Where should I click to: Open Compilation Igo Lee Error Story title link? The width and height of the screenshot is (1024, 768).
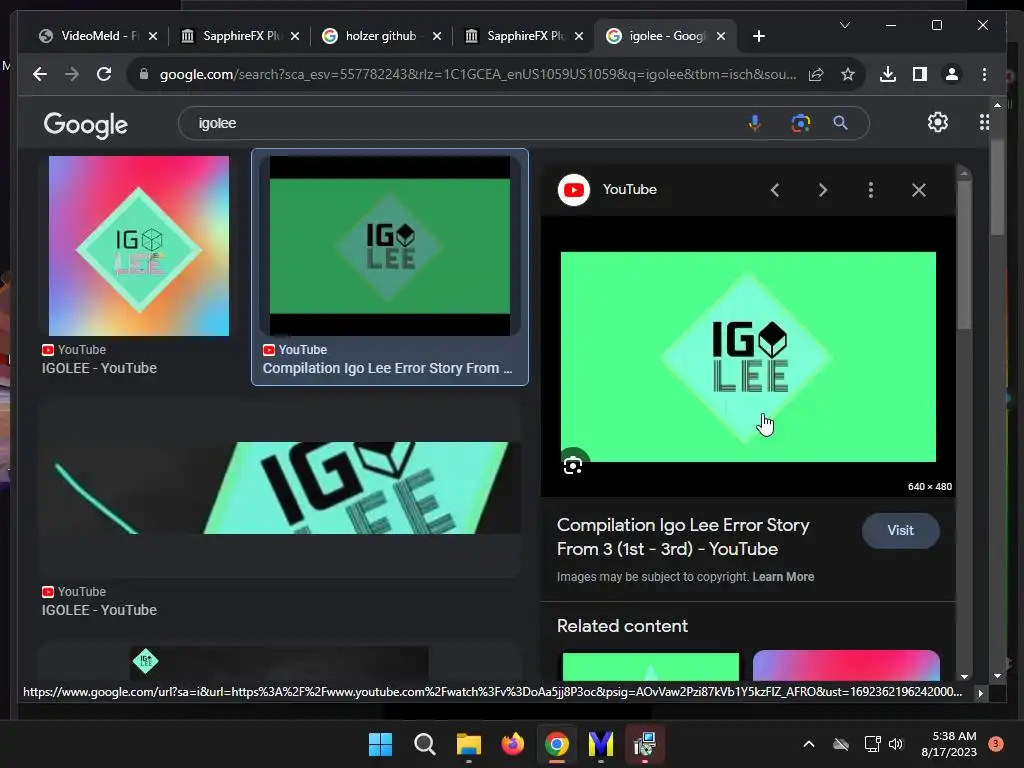pos(683,537)
